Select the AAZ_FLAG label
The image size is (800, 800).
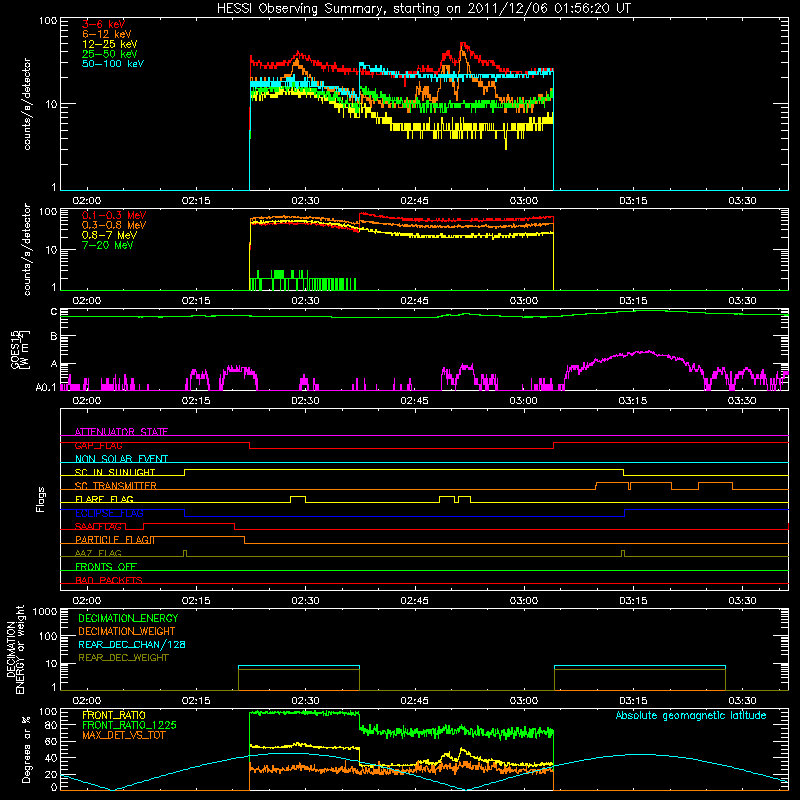pos(98,553)
